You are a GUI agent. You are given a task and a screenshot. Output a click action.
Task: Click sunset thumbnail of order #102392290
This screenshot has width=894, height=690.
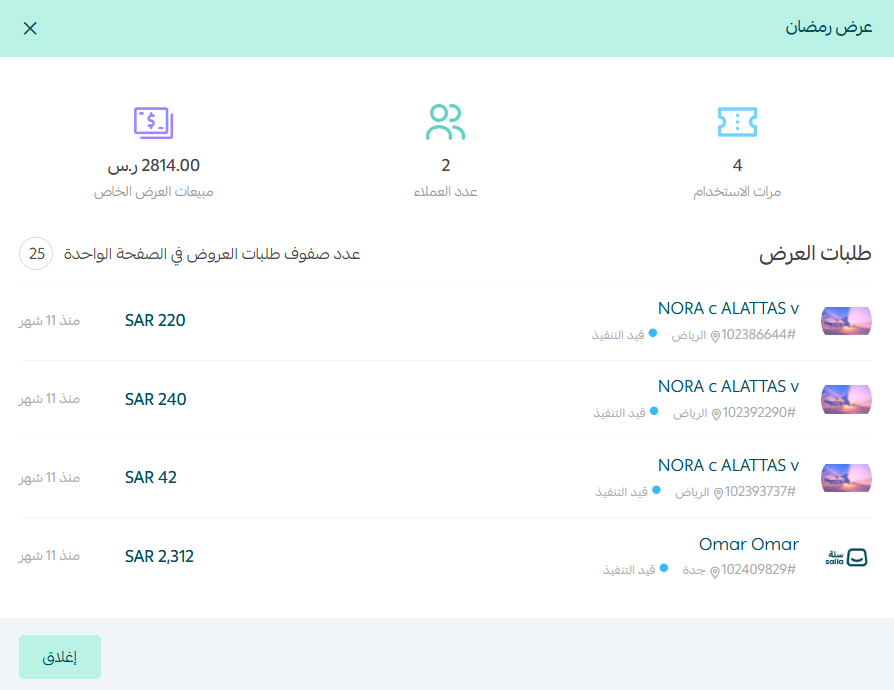(x=846, y=399)
